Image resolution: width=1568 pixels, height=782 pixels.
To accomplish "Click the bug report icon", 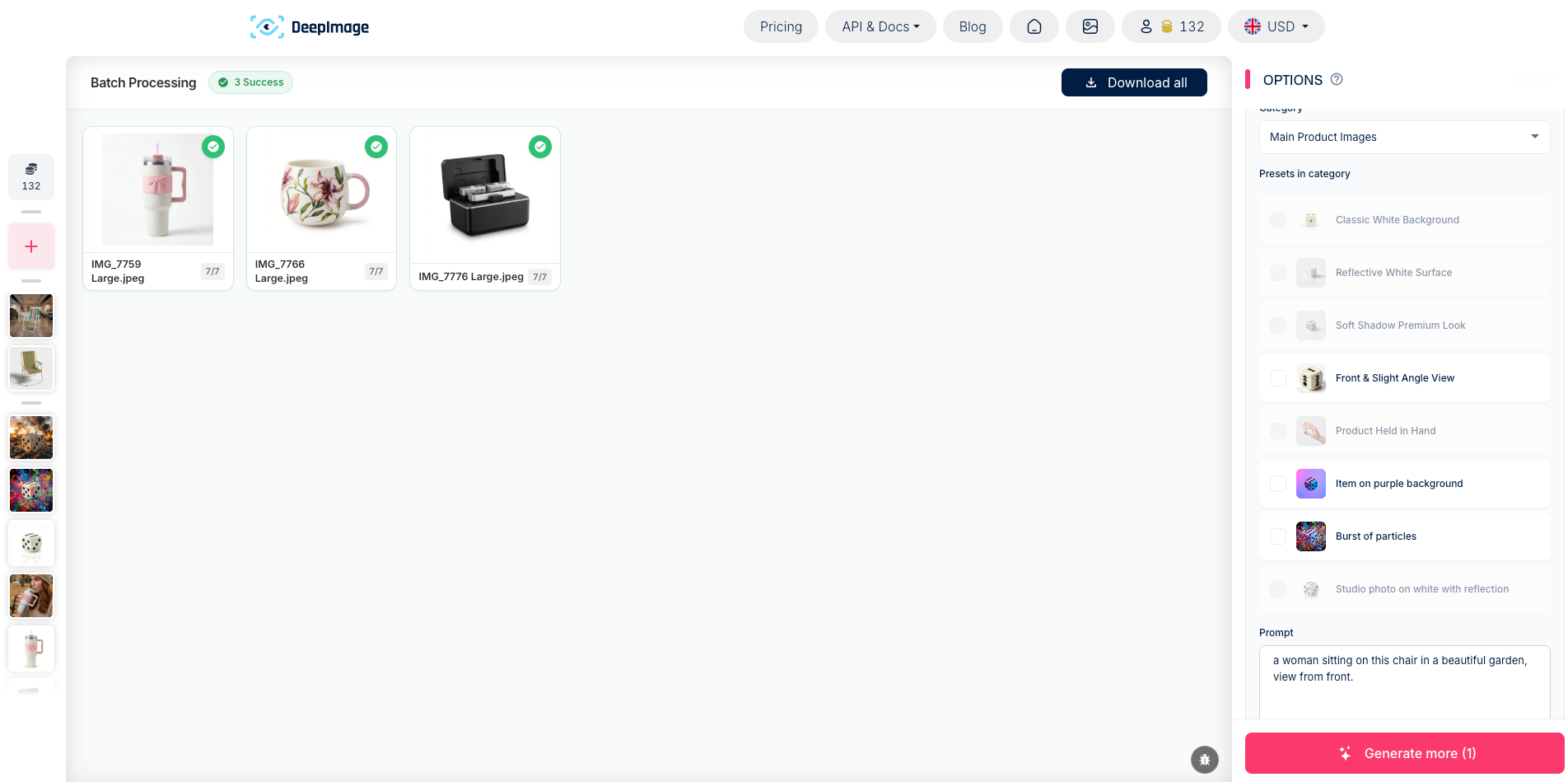I will pos(1204,759).
